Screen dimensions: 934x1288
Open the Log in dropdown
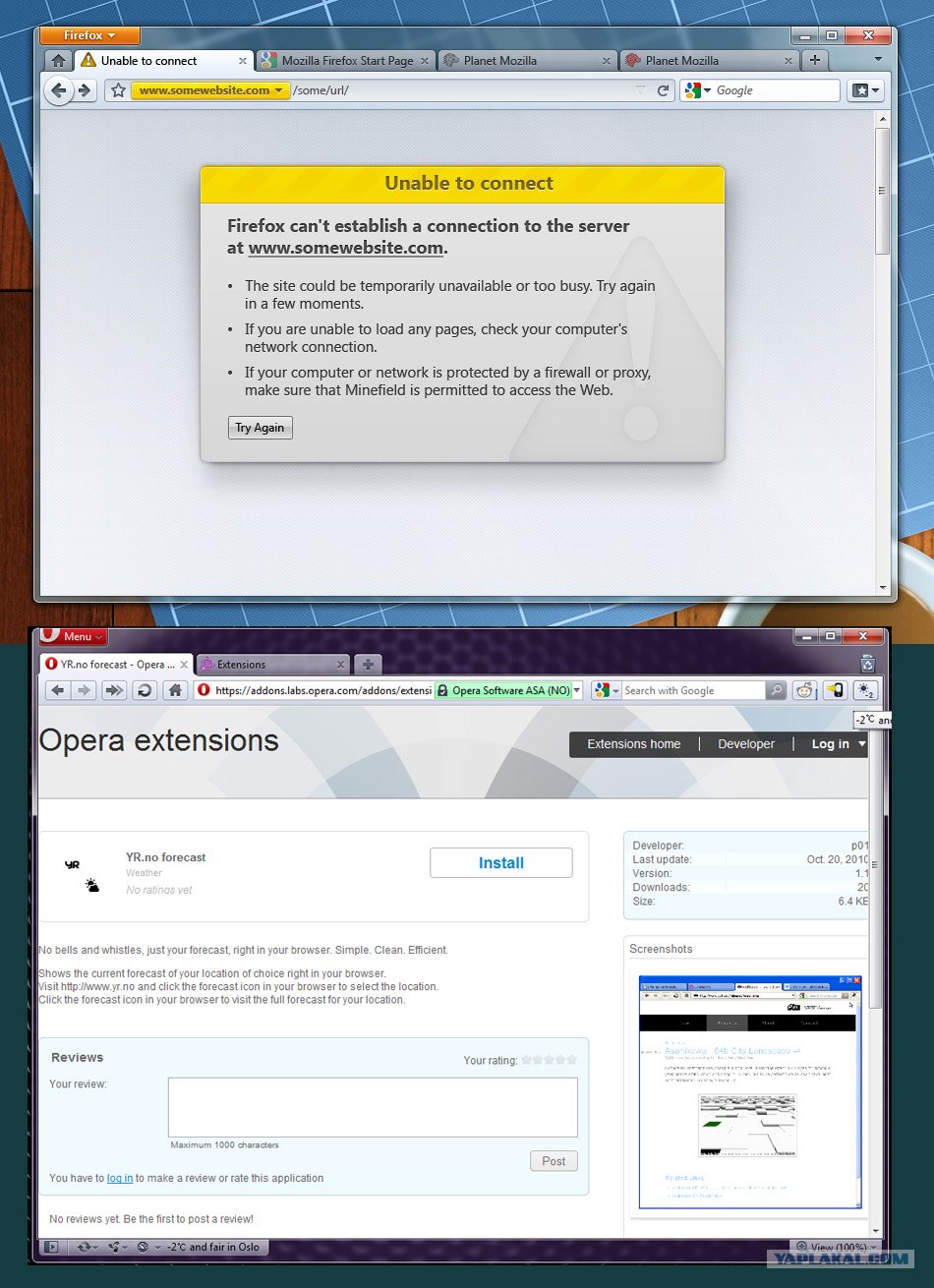[839, 744]
